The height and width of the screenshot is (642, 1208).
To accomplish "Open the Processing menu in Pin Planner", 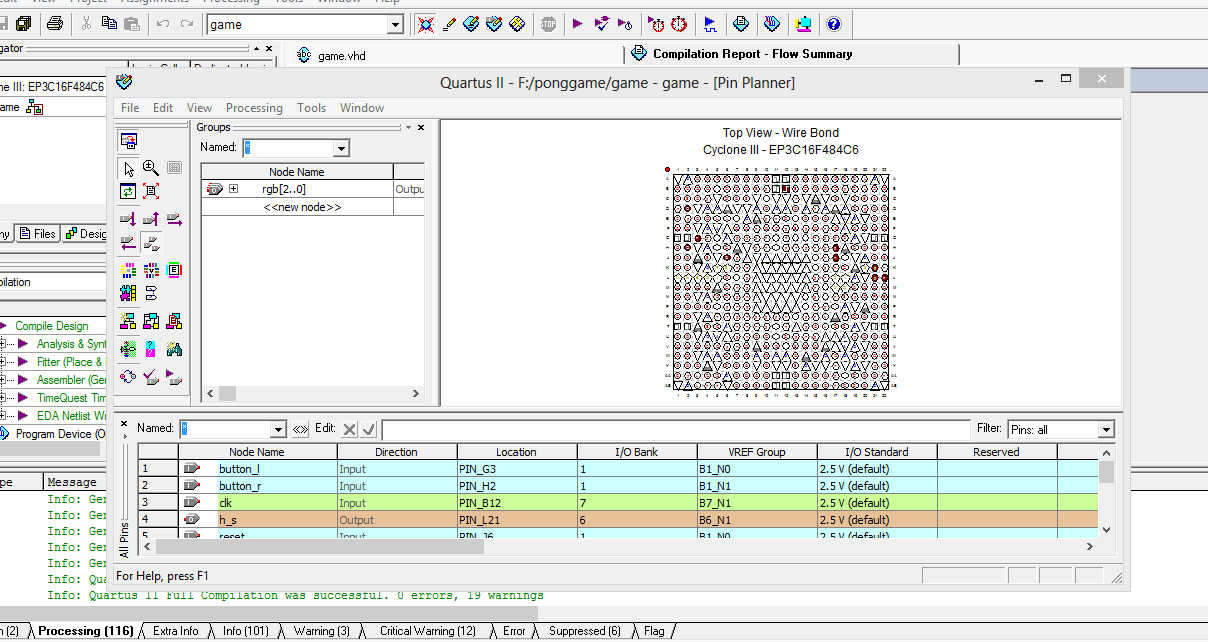I will (x=254, y=108).
